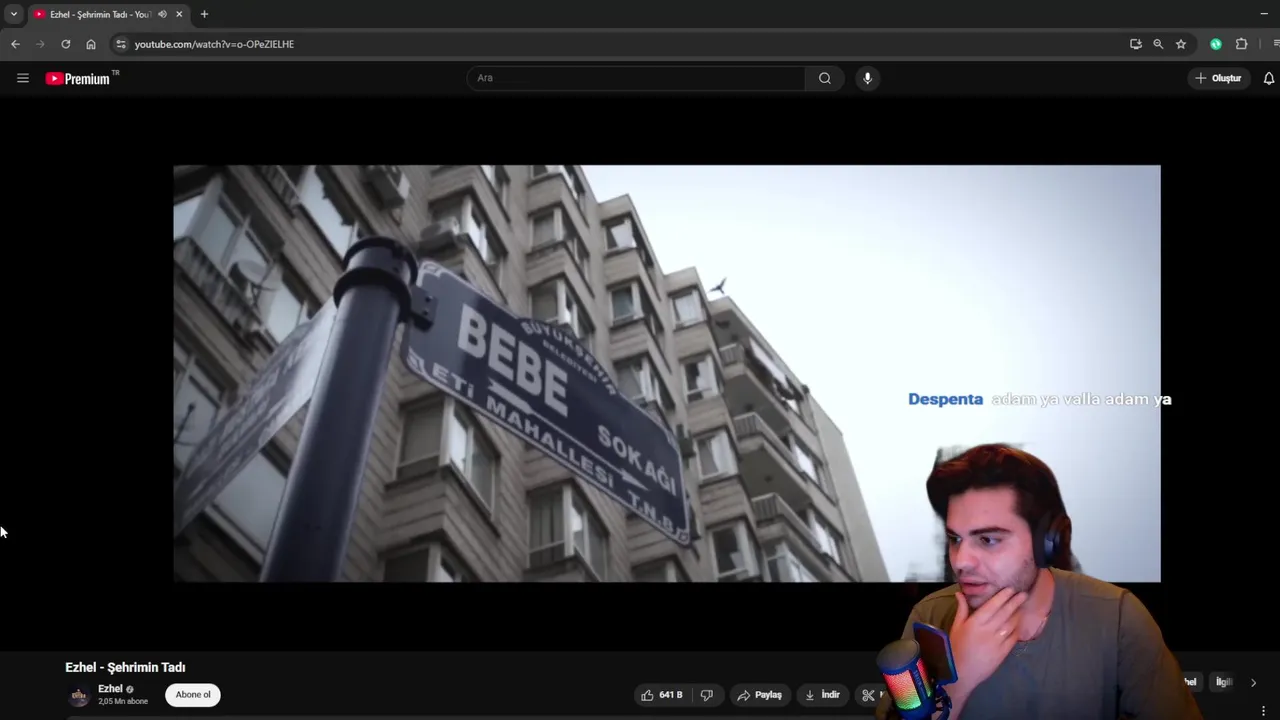Open the green circular extension icon
The image size is (1280, 720).
tap(1216, 44)
